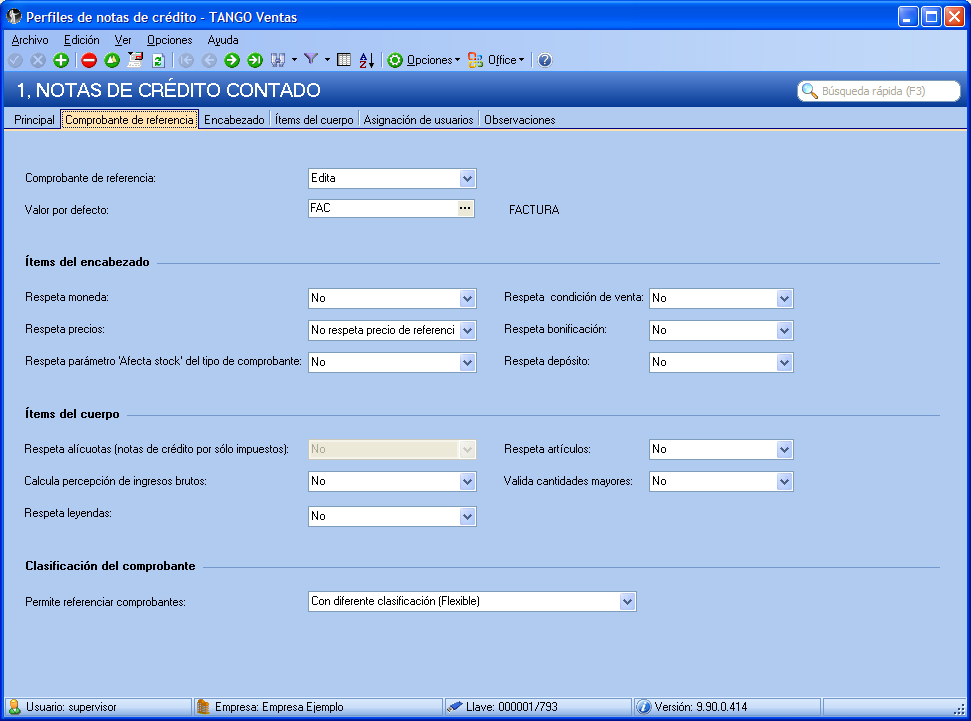This screenshot has width=971, height=721.
Task: Open the Respeta leyendas dropdown
Action: point(468,517)
